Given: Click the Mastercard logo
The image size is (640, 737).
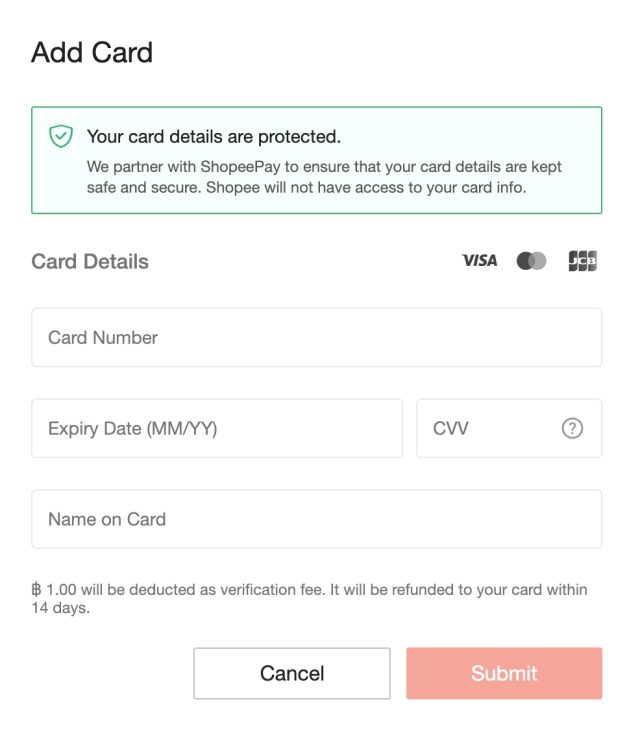Looking at the screenshot, I should (x=531, y=261).
